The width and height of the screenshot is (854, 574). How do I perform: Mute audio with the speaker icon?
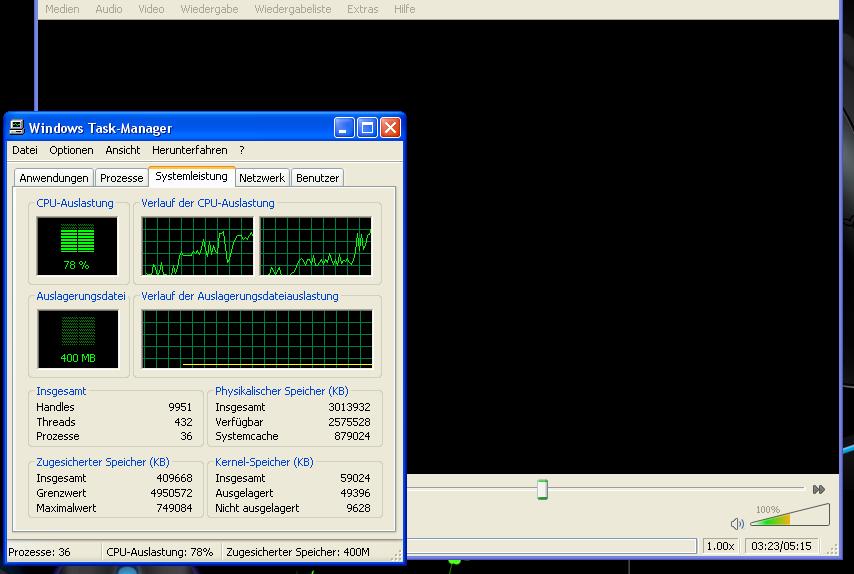737,524
